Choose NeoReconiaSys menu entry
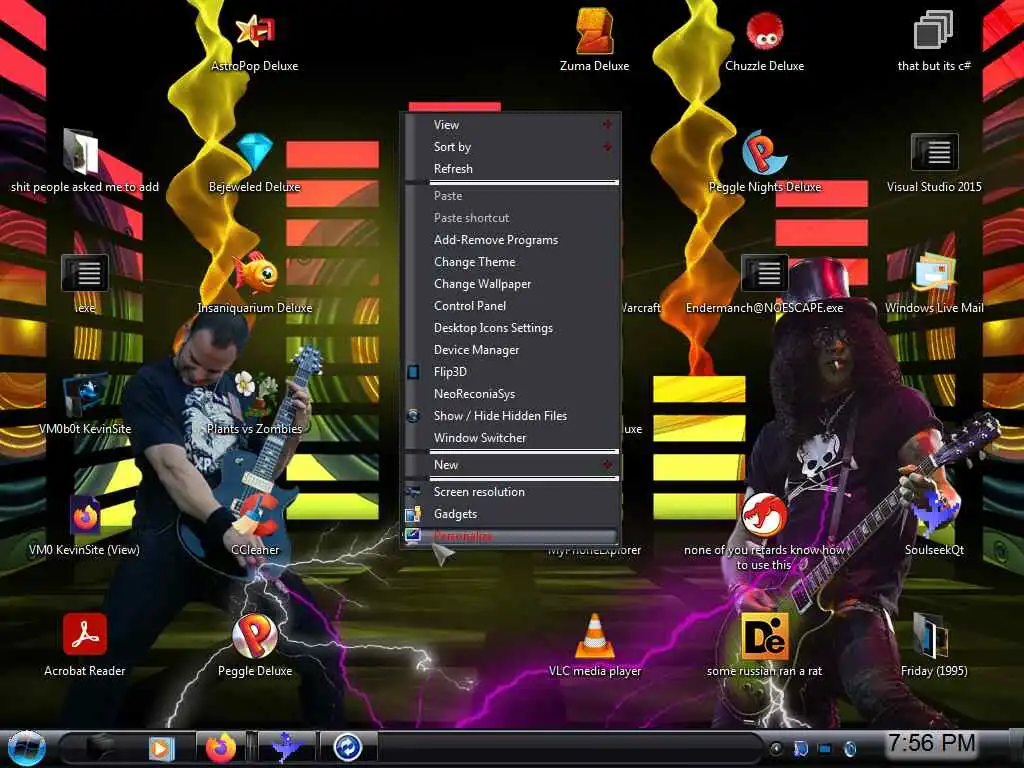Image resolution: width=1024 pixels, height=768 pixels. click(x=512, y=394)
